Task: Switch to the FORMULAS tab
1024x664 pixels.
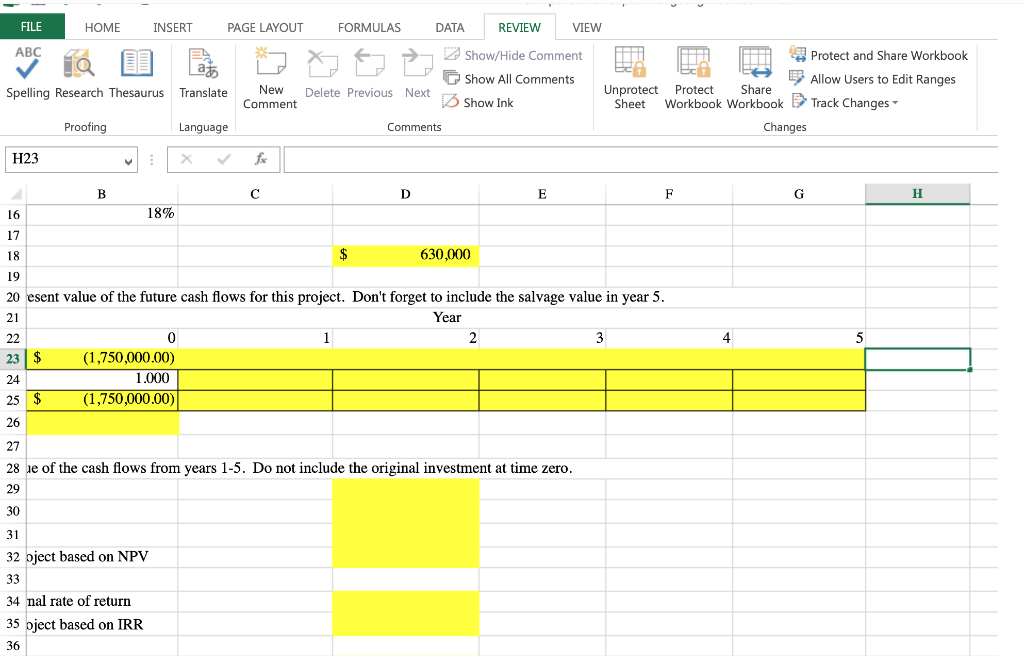Action: (369, 27)
